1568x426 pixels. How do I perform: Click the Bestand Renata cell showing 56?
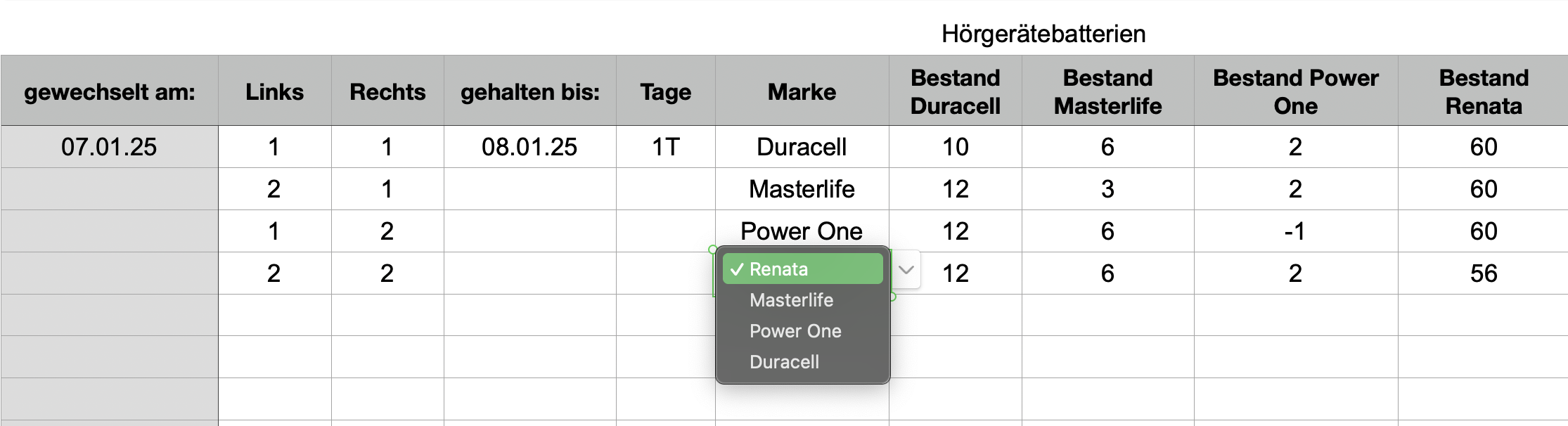(1483, 273)
